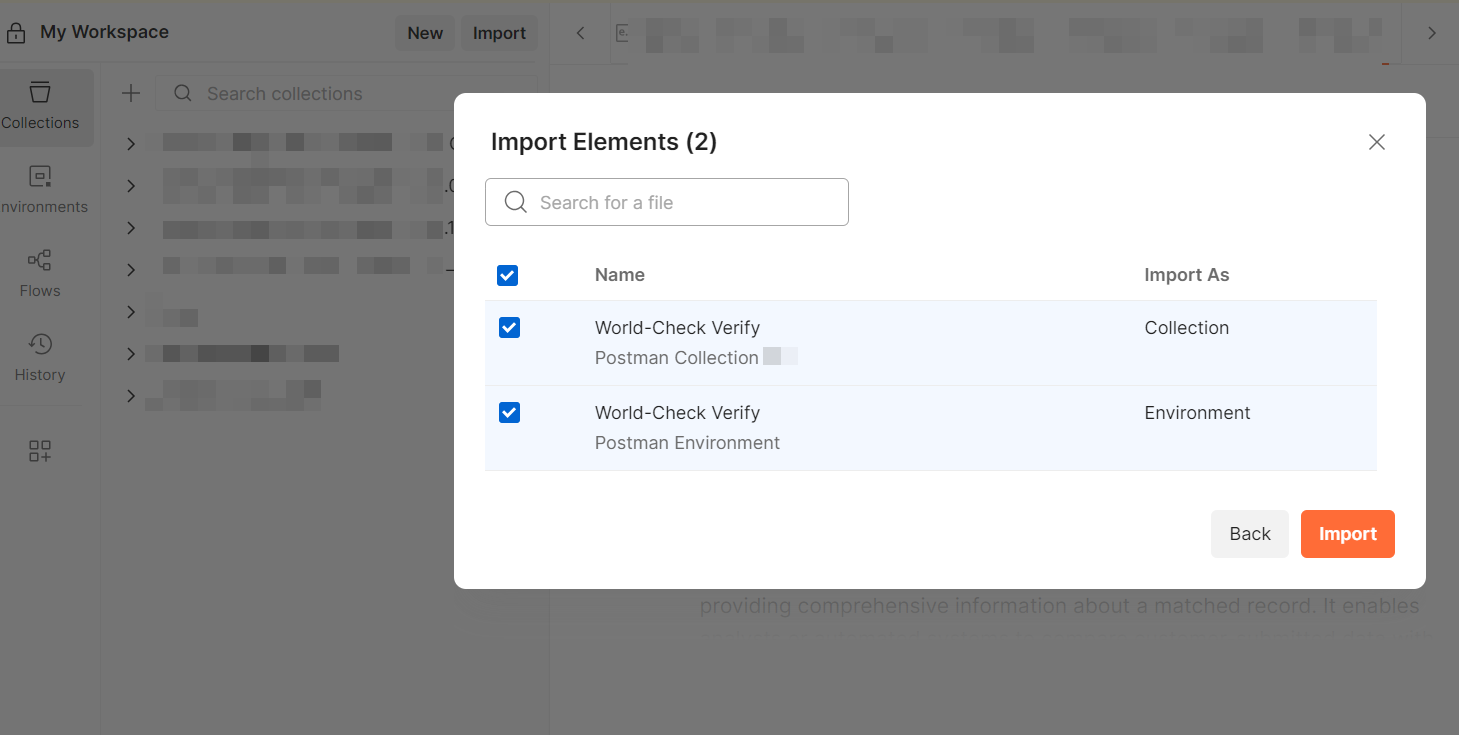This screenshot has width=1459, height=735.
Task: Uncheck the World-Check Verify Collection row checkbox
Action: [x=509, y=328]
